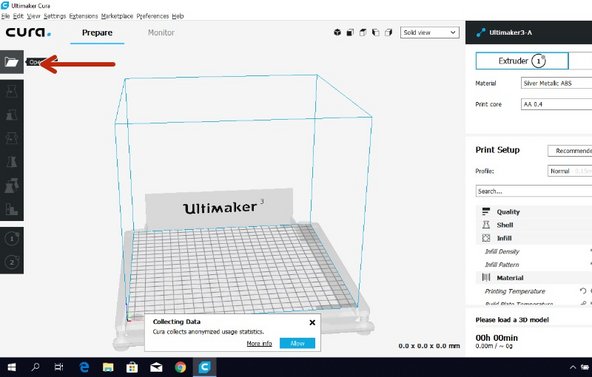Open the Marketplace menu
Image resolution: width=592 pixels, height=377 pixels.
[117, 16]
